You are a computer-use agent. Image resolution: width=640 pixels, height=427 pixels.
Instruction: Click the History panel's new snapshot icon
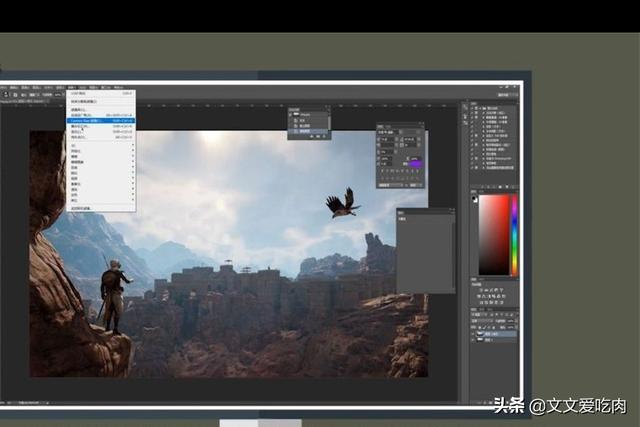click(x=318, y=137)
